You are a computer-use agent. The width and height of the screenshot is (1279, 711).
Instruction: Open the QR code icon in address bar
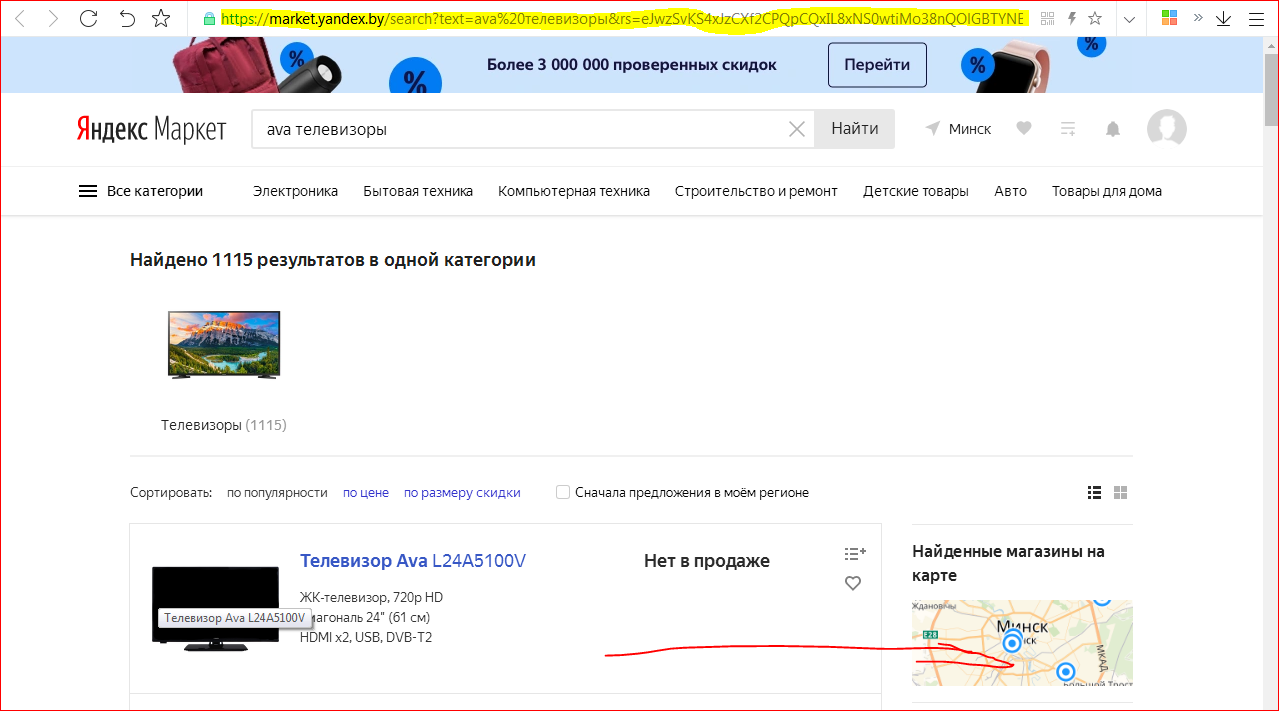tap(1047, 18)
